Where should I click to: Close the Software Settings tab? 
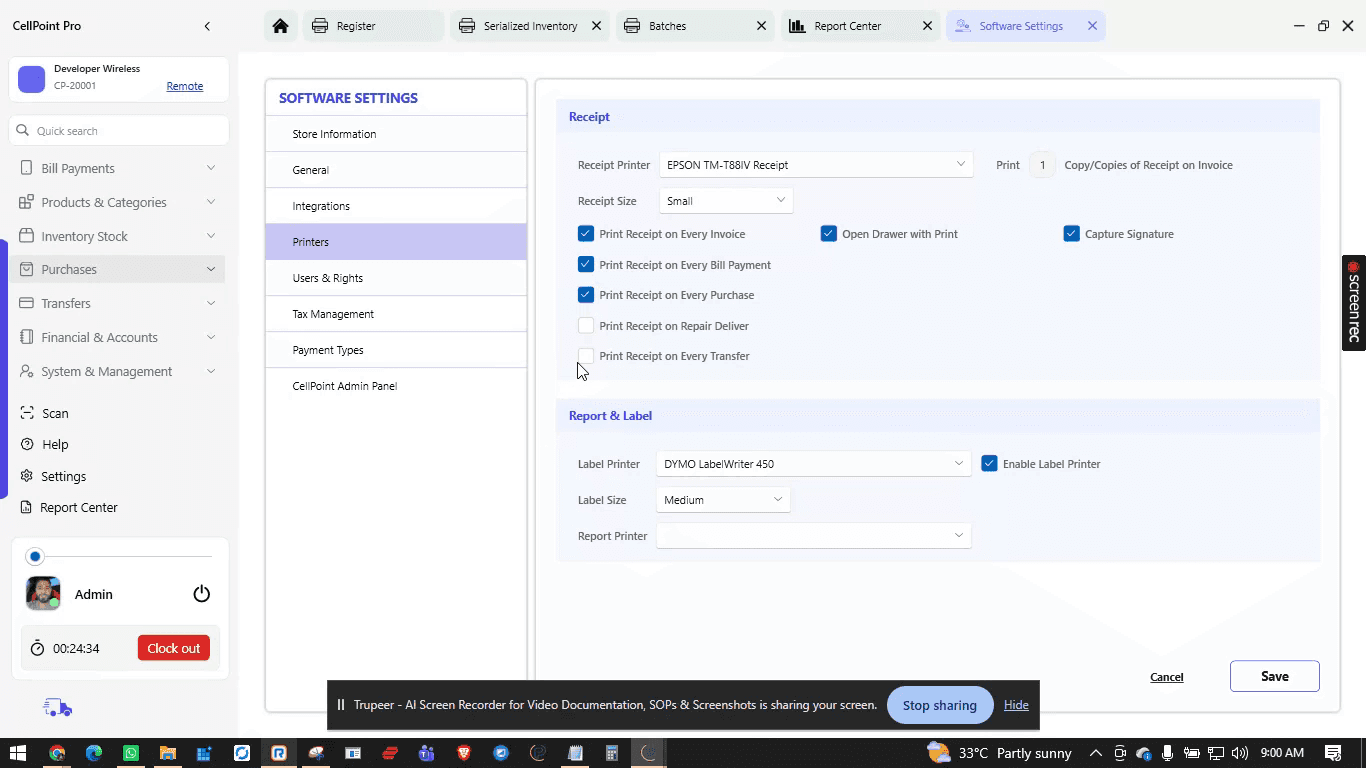click(1092, 26)
